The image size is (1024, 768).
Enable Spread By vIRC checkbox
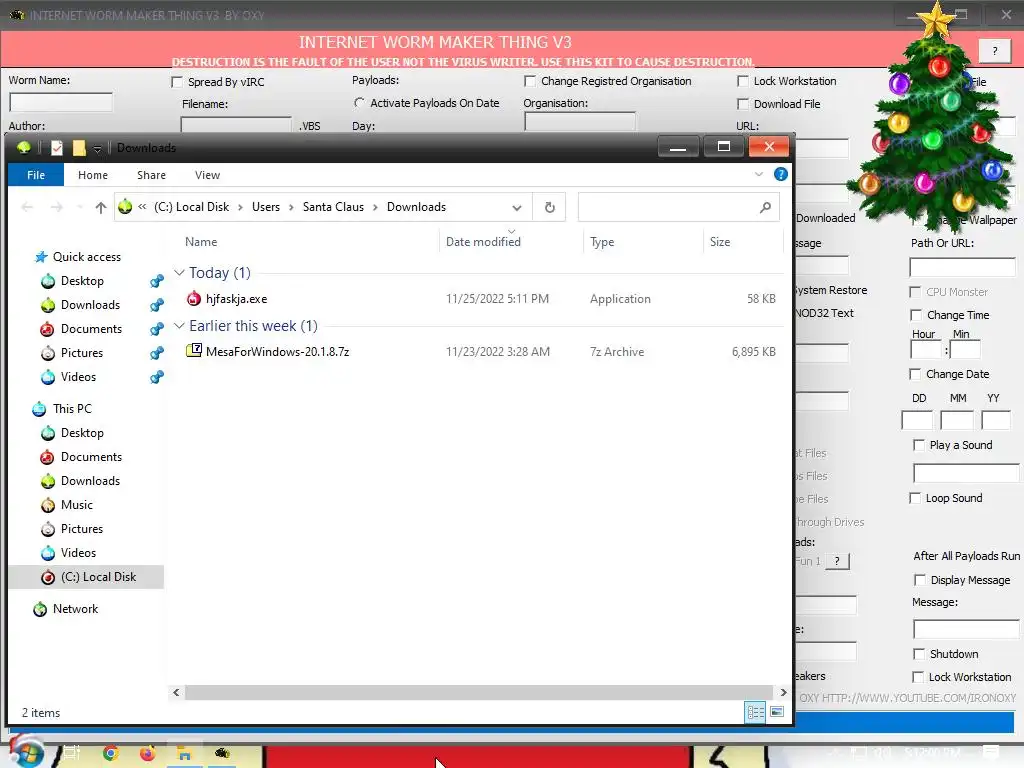(176, 82)
